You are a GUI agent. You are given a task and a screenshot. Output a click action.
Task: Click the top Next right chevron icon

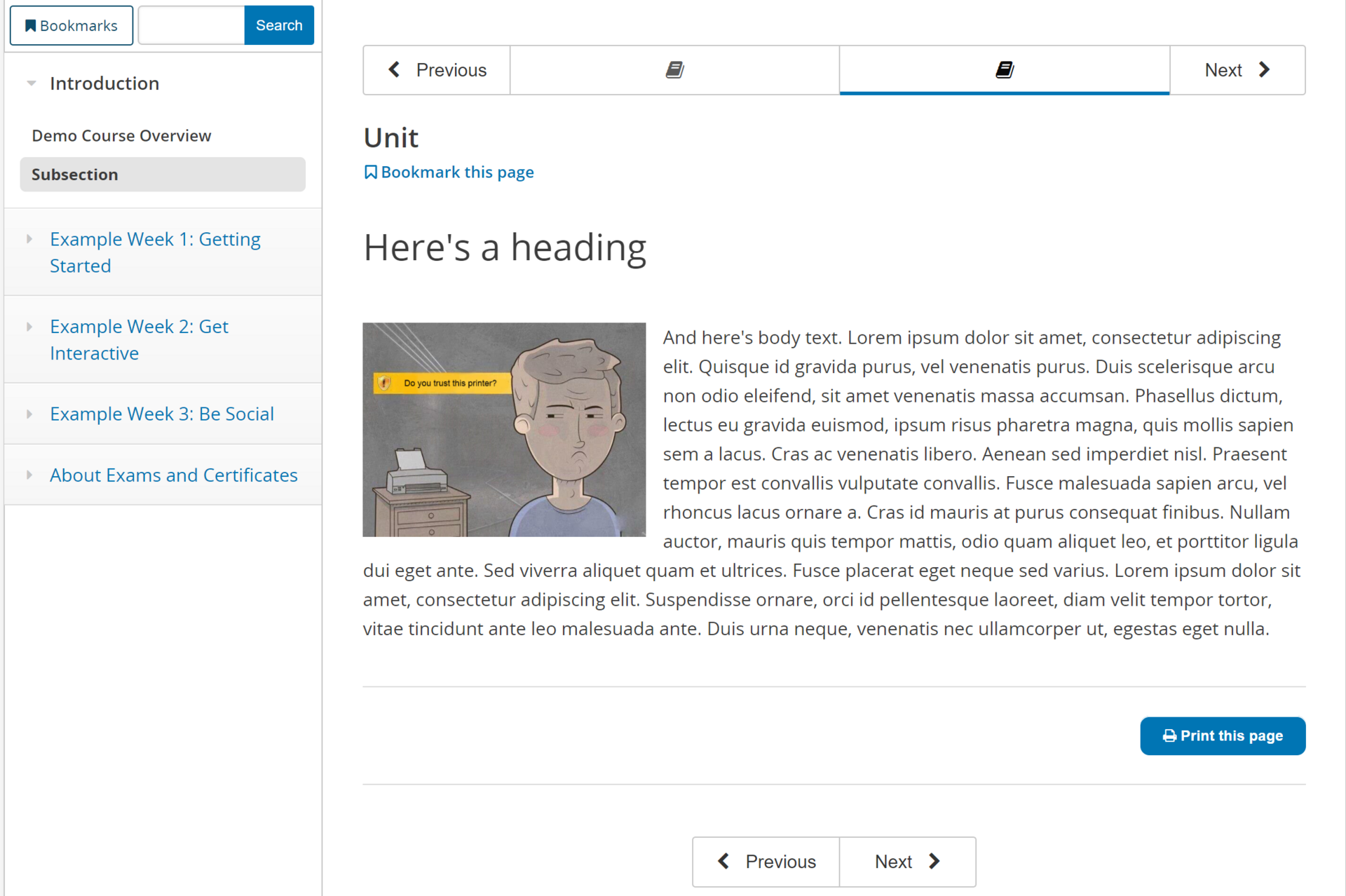[1264, 70]
